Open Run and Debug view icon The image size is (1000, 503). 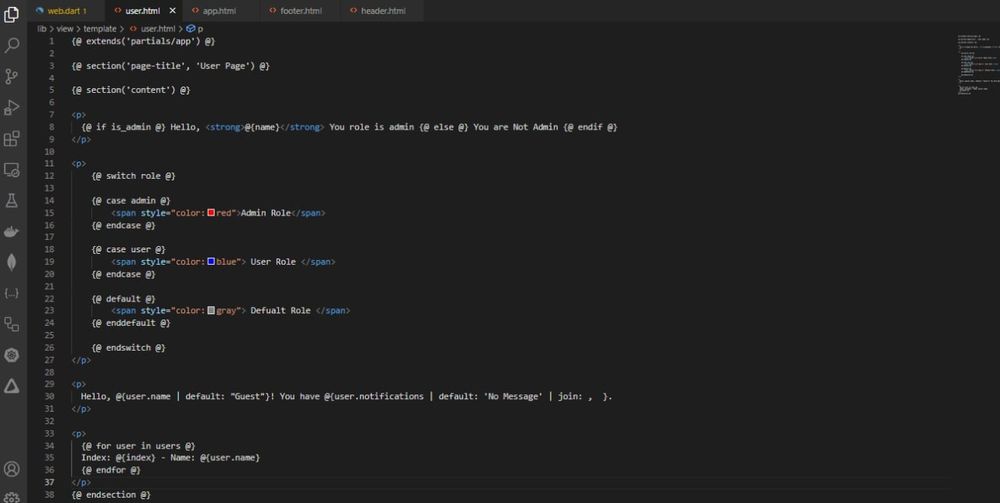click(11, 108)
